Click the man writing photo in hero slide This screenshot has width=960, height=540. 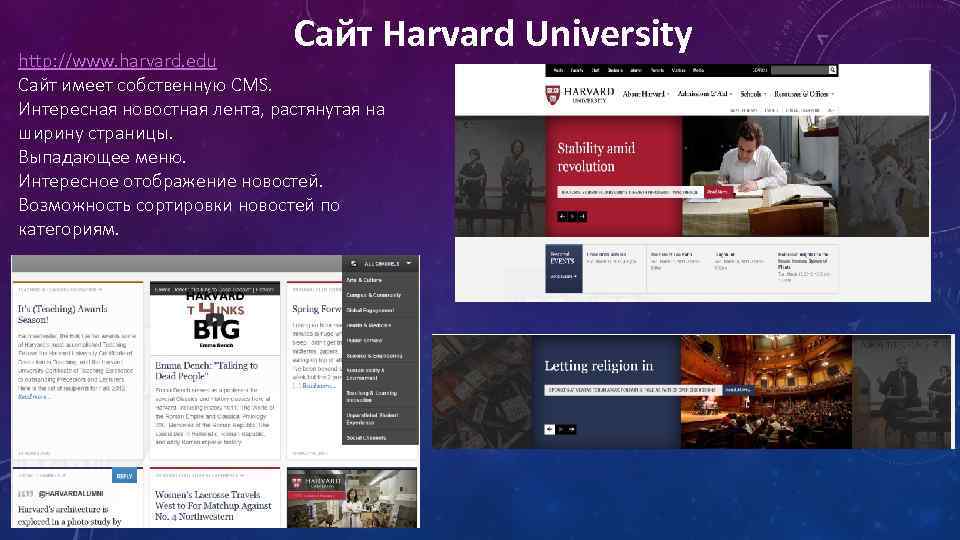tap(760, 176)
